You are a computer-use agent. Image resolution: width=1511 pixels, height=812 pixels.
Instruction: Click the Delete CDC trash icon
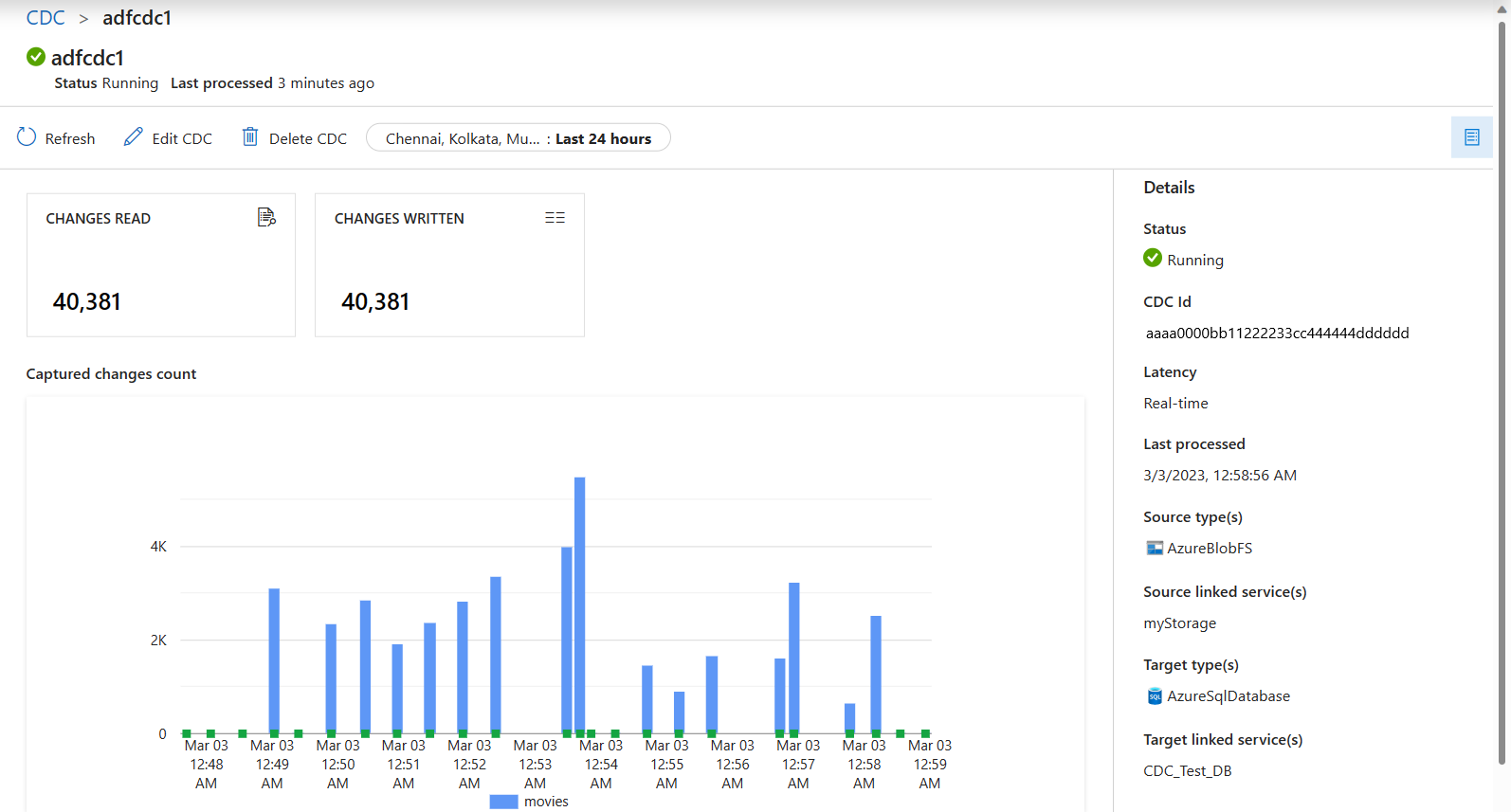coord(250,137)
